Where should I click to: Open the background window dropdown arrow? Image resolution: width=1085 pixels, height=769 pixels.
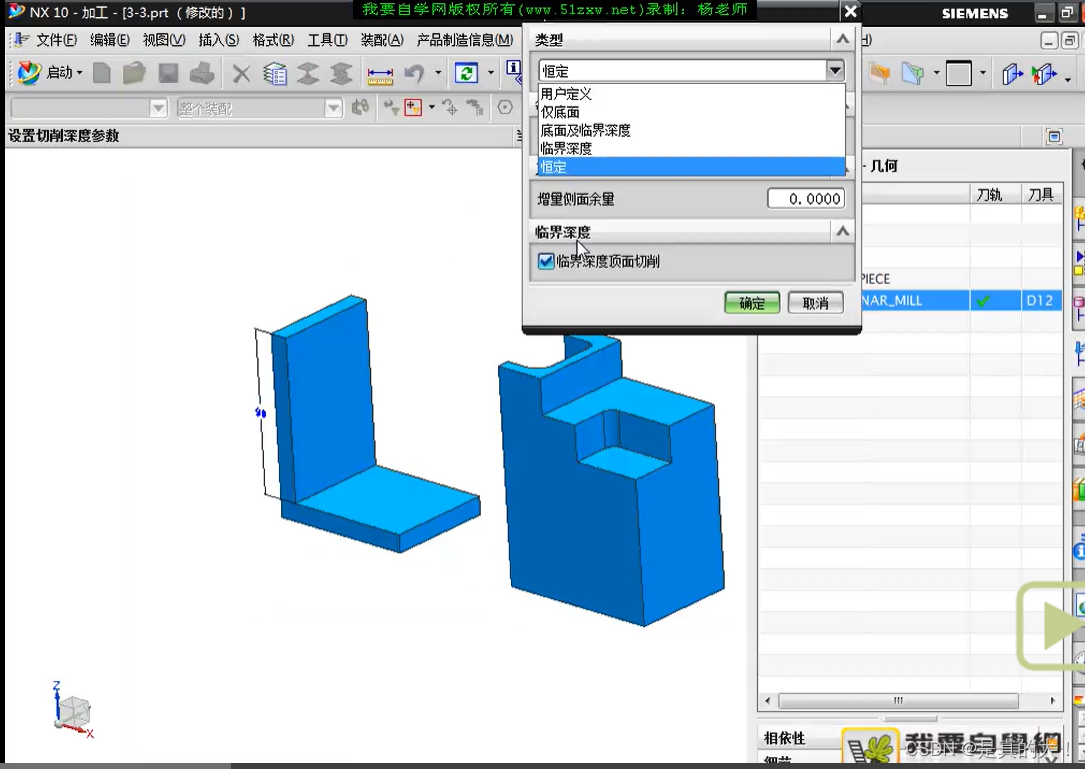983,73
